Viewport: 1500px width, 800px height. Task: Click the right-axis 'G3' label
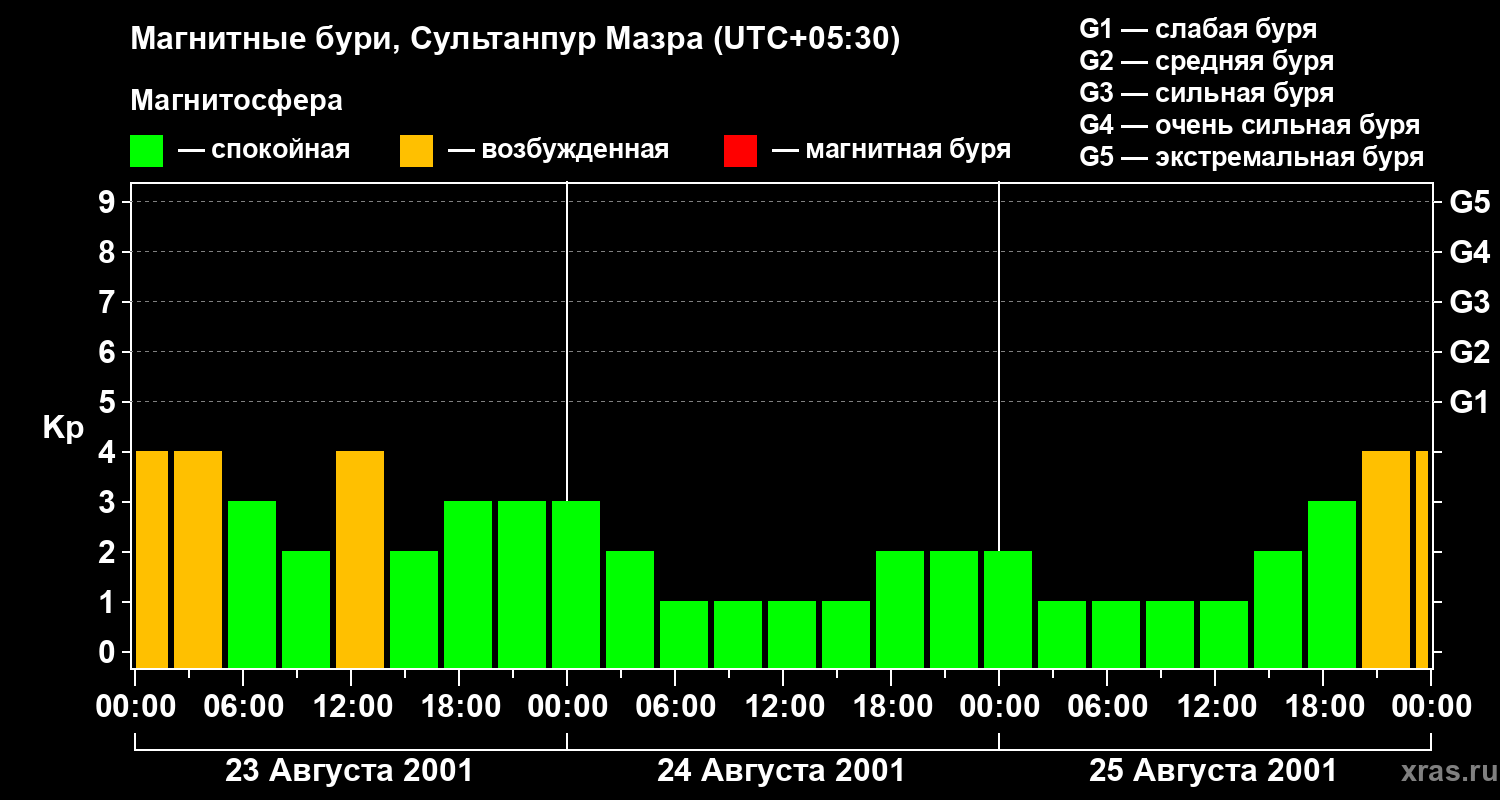pyautogui.click(x=1469, y=302)
